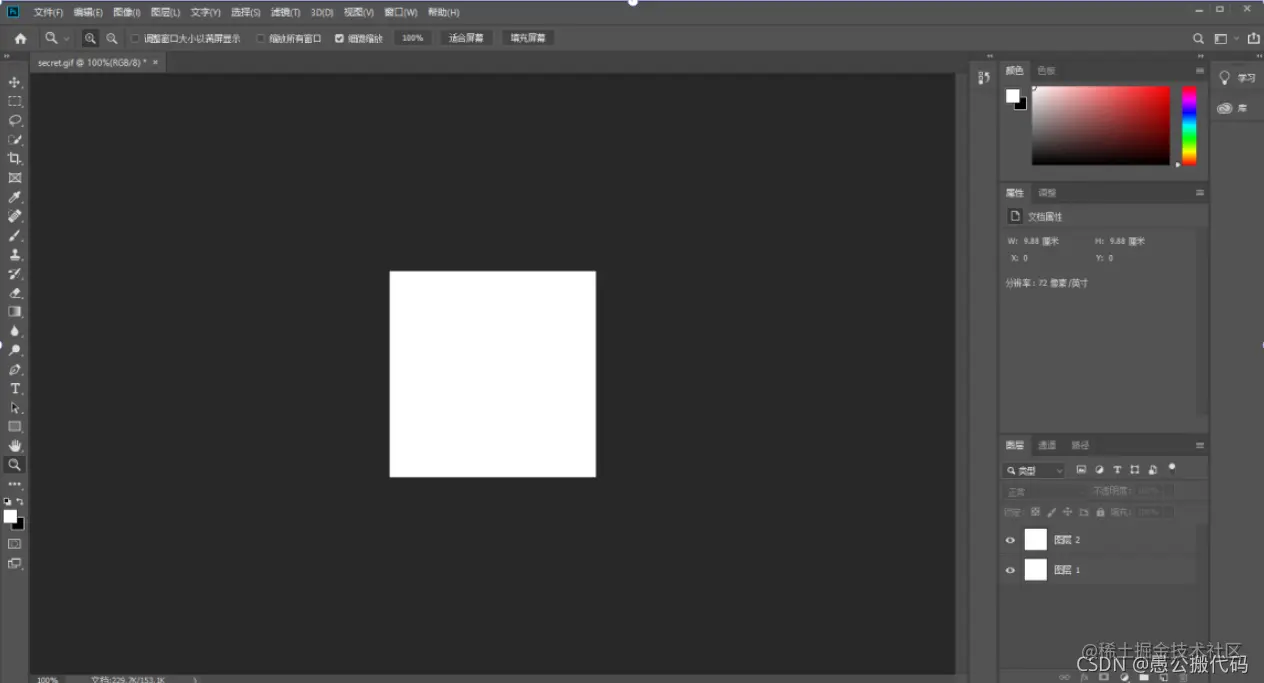Click the 适合屏幕 button
Image resolution: width=1264 pixels, height=683 pixels.
[466, 38]
